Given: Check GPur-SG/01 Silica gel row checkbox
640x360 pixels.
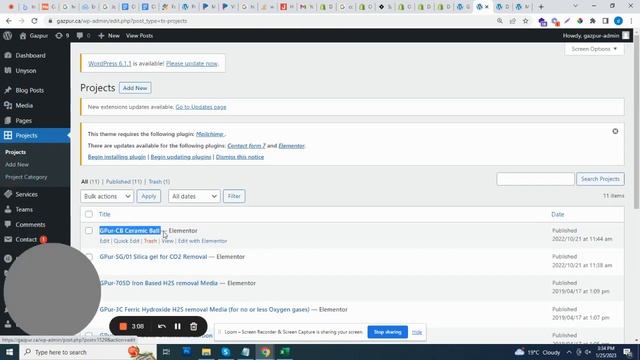Looking at the screenshot, I should [89, 257].
